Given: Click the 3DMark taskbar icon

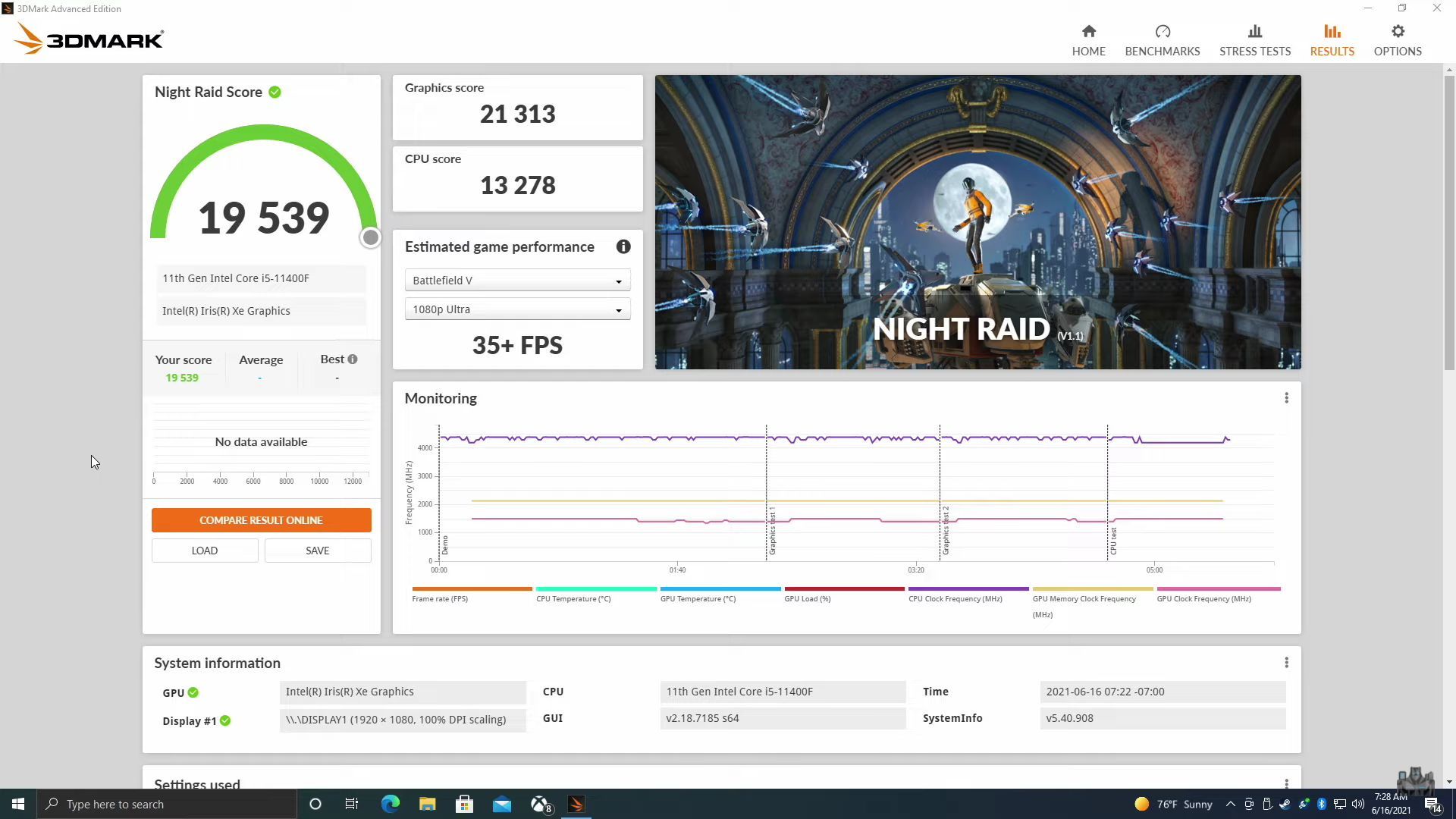Looking at the screenshot, I should click(576, 804).
